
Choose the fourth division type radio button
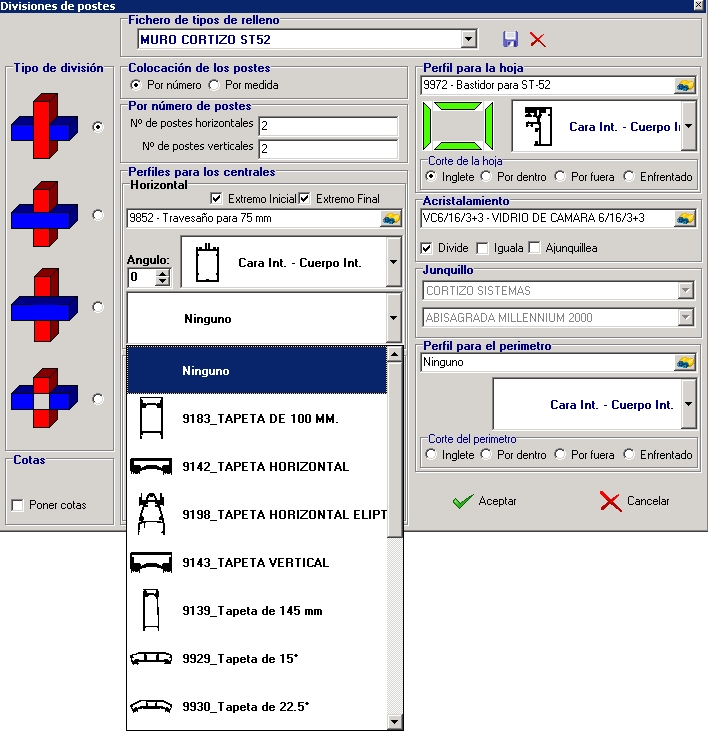98,399
